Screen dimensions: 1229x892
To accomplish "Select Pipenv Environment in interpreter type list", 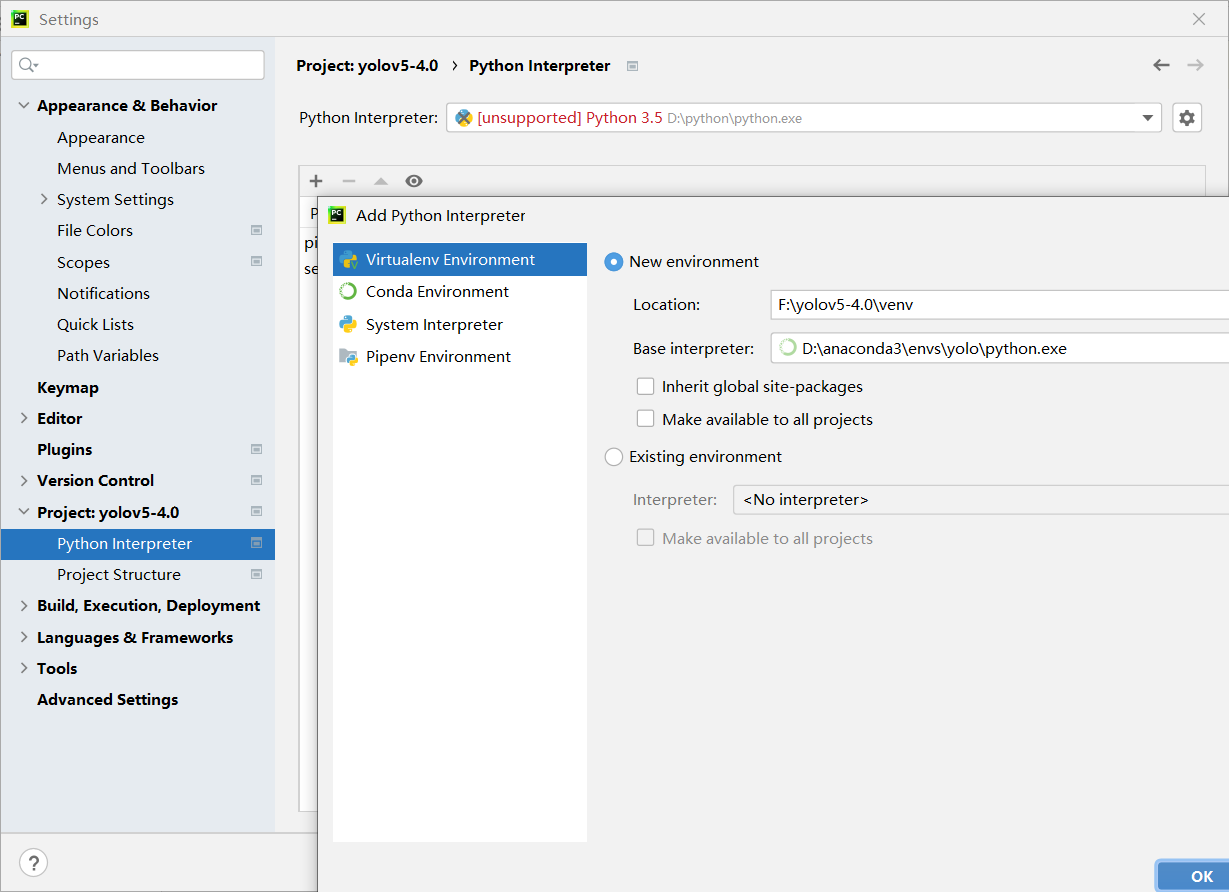I will click(x=460, y=356).
